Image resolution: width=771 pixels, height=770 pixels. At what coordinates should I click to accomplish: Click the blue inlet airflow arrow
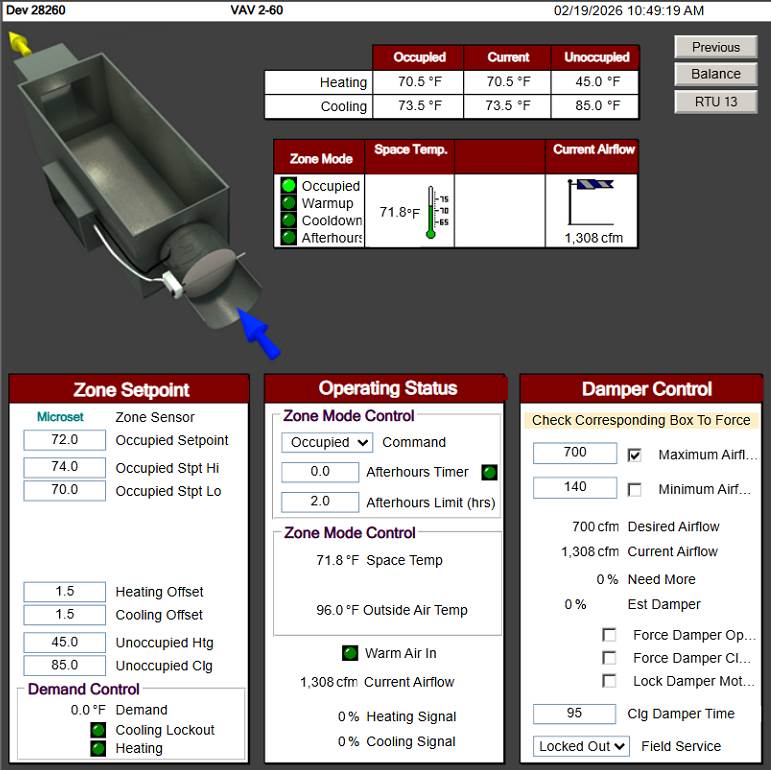(260, 335)
